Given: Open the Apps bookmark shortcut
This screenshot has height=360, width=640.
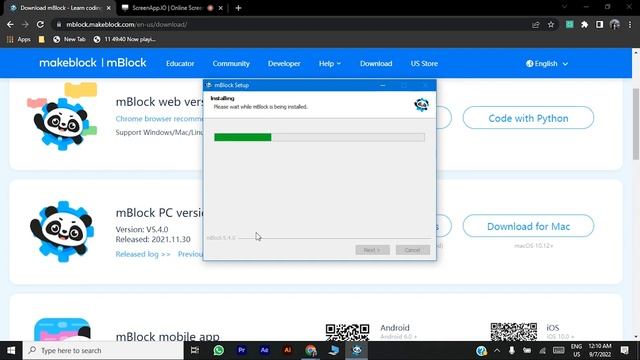Looking at the screenshot, I should tap(19, 39).
